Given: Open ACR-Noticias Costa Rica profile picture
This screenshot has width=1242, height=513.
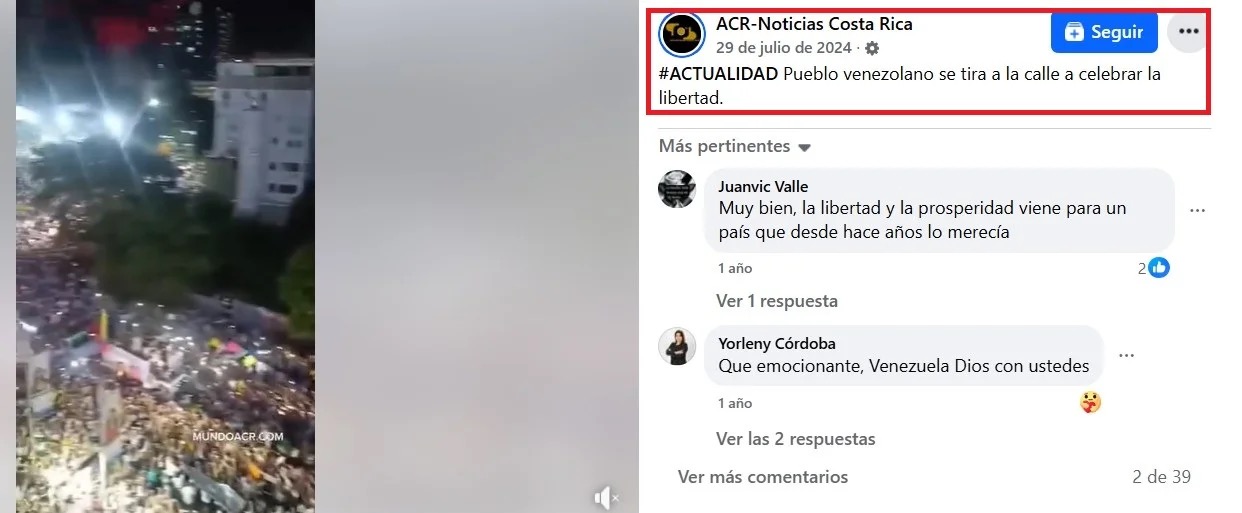Looking at the screenshot, I should [682, 34].
